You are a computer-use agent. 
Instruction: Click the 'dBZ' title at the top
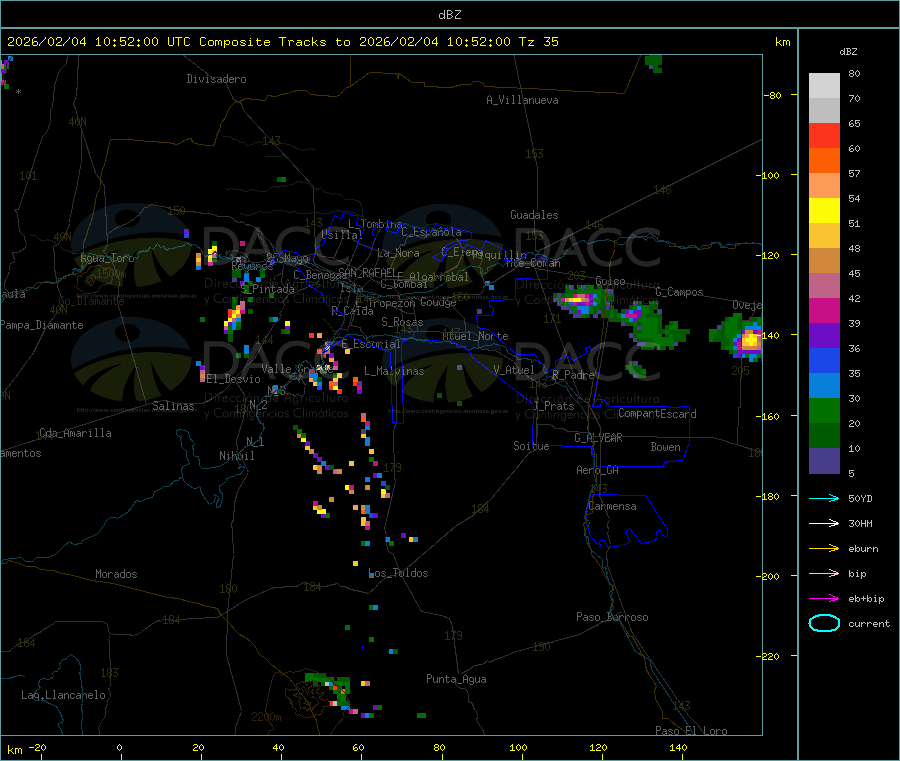(449, 15)
